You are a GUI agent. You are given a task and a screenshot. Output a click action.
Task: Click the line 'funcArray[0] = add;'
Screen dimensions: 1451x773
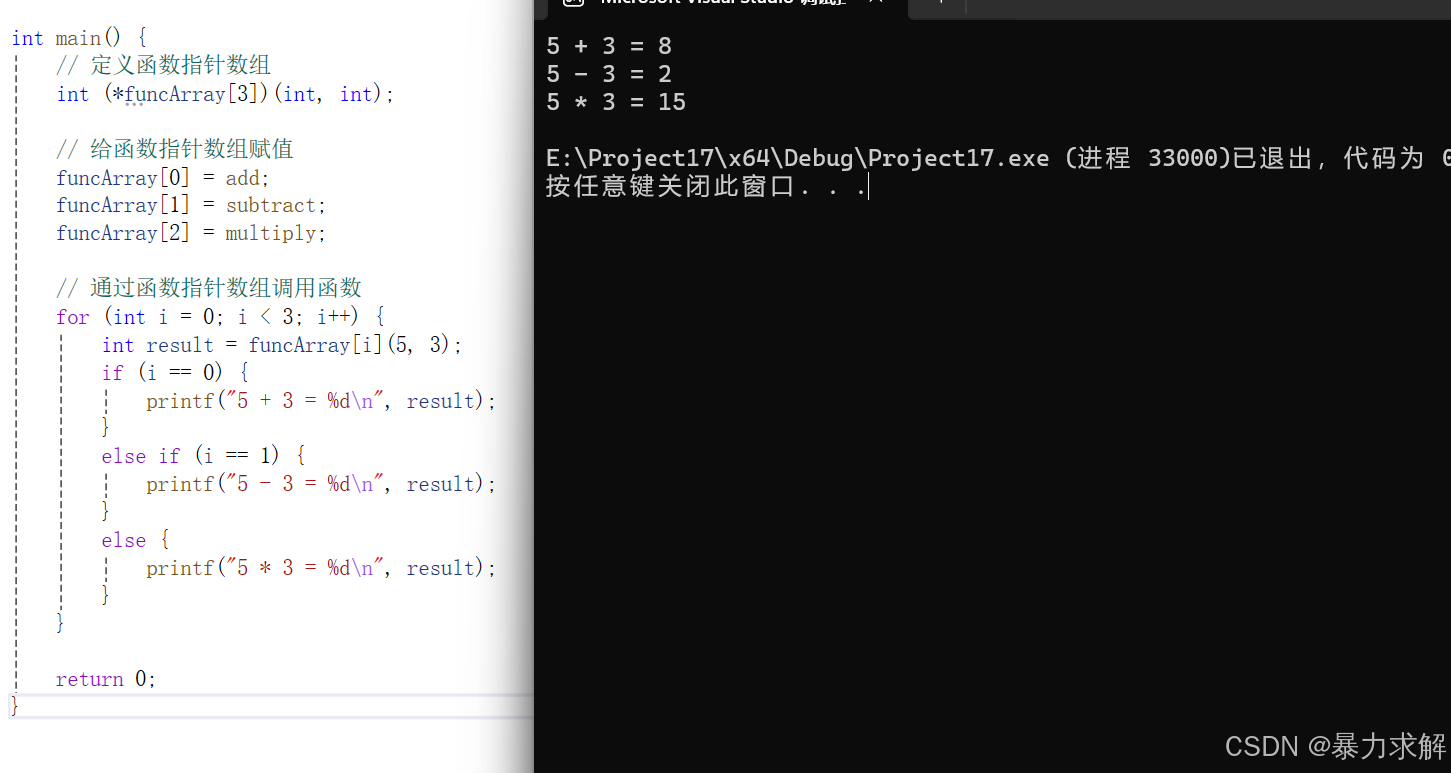[163, 178]
